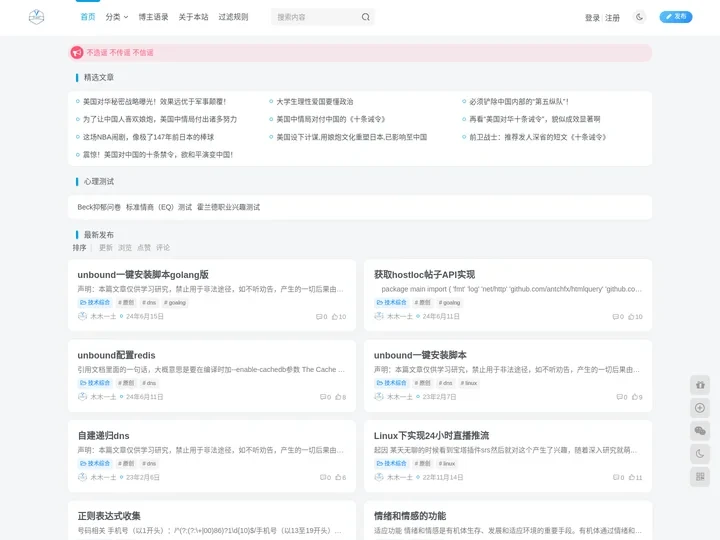Click the 原创 tag on unbound一键安装脚本golang版
Image resolution: width=720 pixels, height=540 pixels.
[x=126, y=303]
